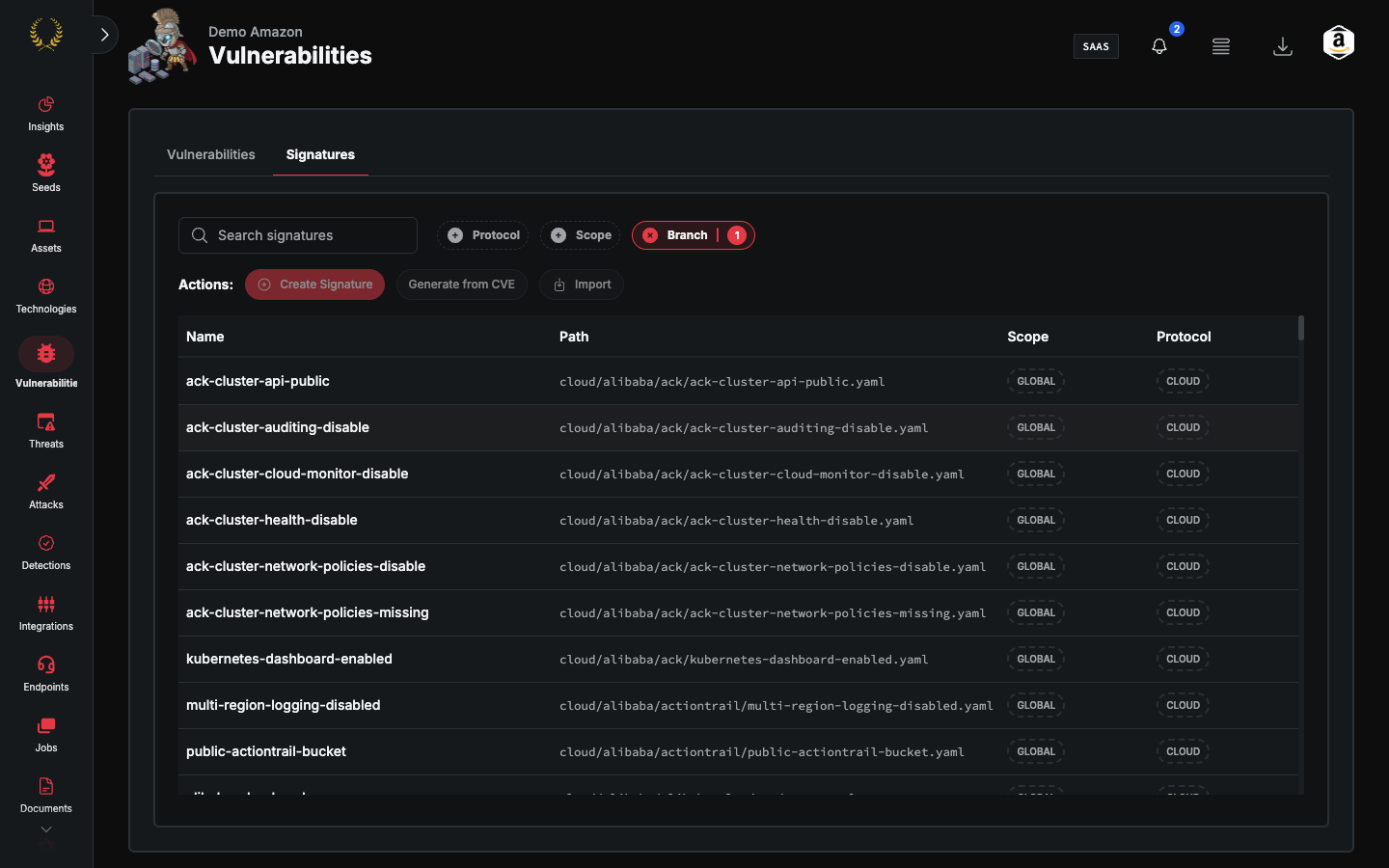Click CLOUD badge in ack-cluster-health-disable row

(x=1183, y=520)
